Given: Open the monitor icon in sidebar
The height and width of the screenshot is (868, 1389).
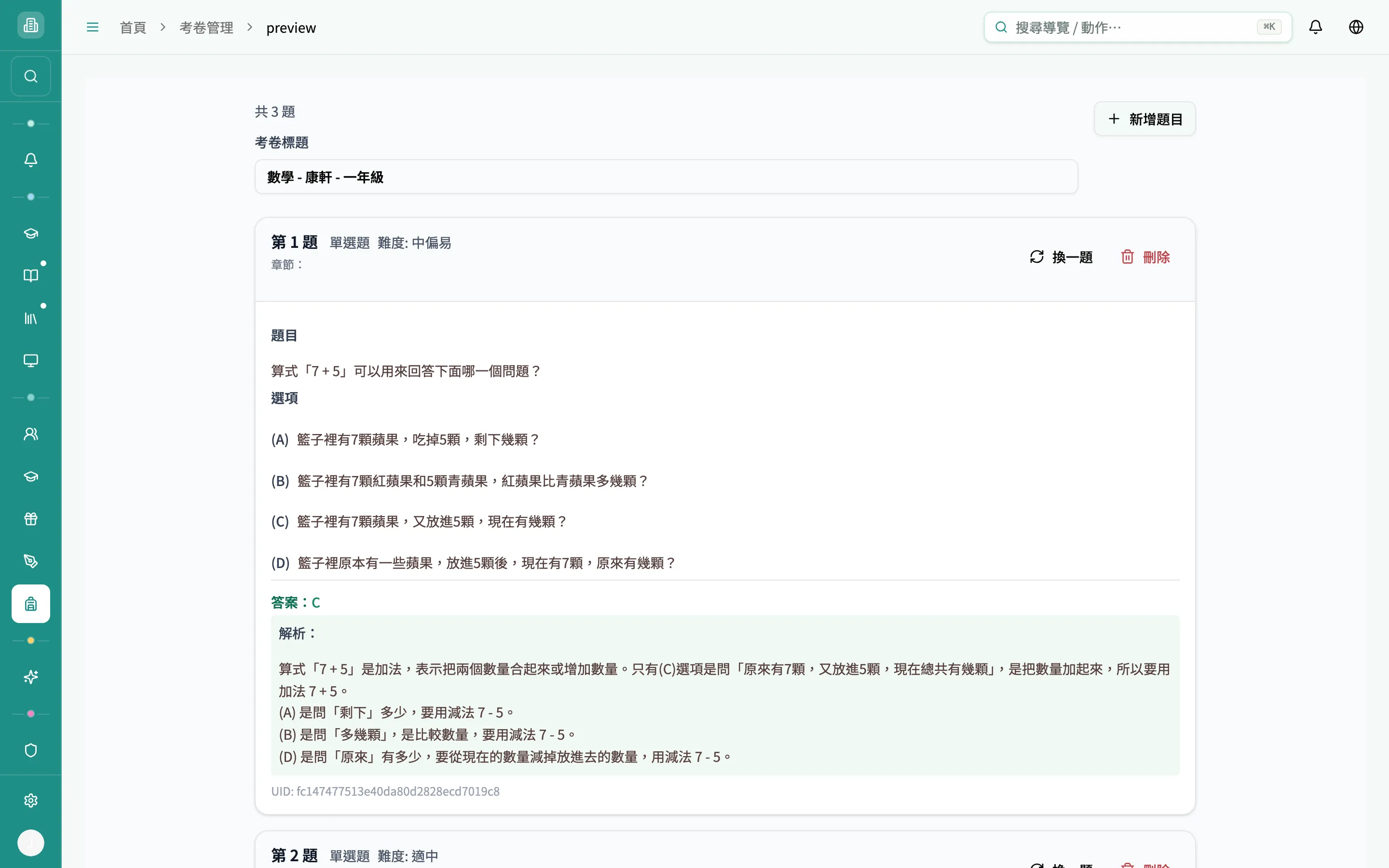Looking at the screenshot, I should point(30,361).
